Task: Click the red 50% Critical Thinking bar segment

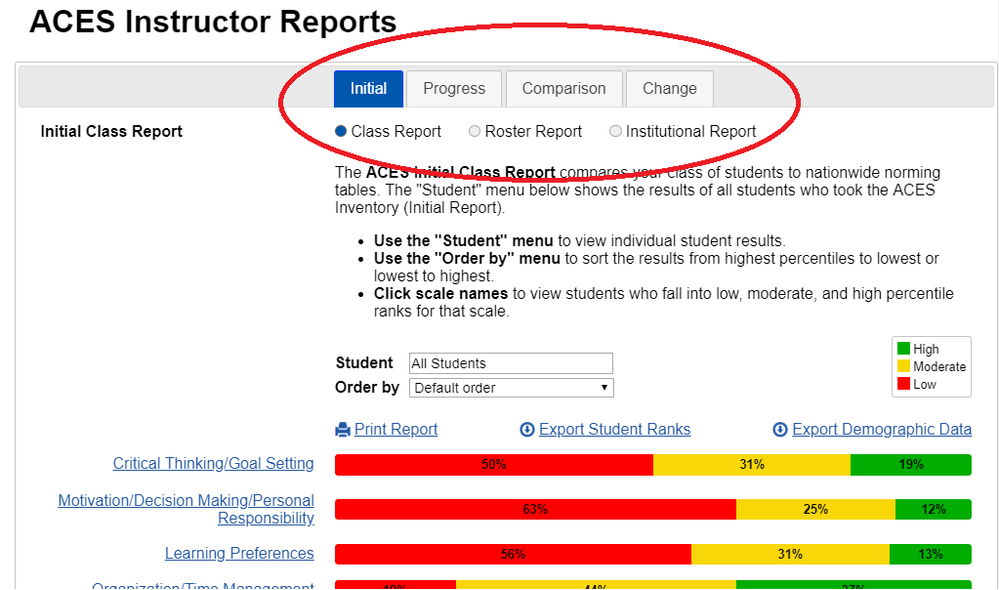Action: click(x=493, y=465)
